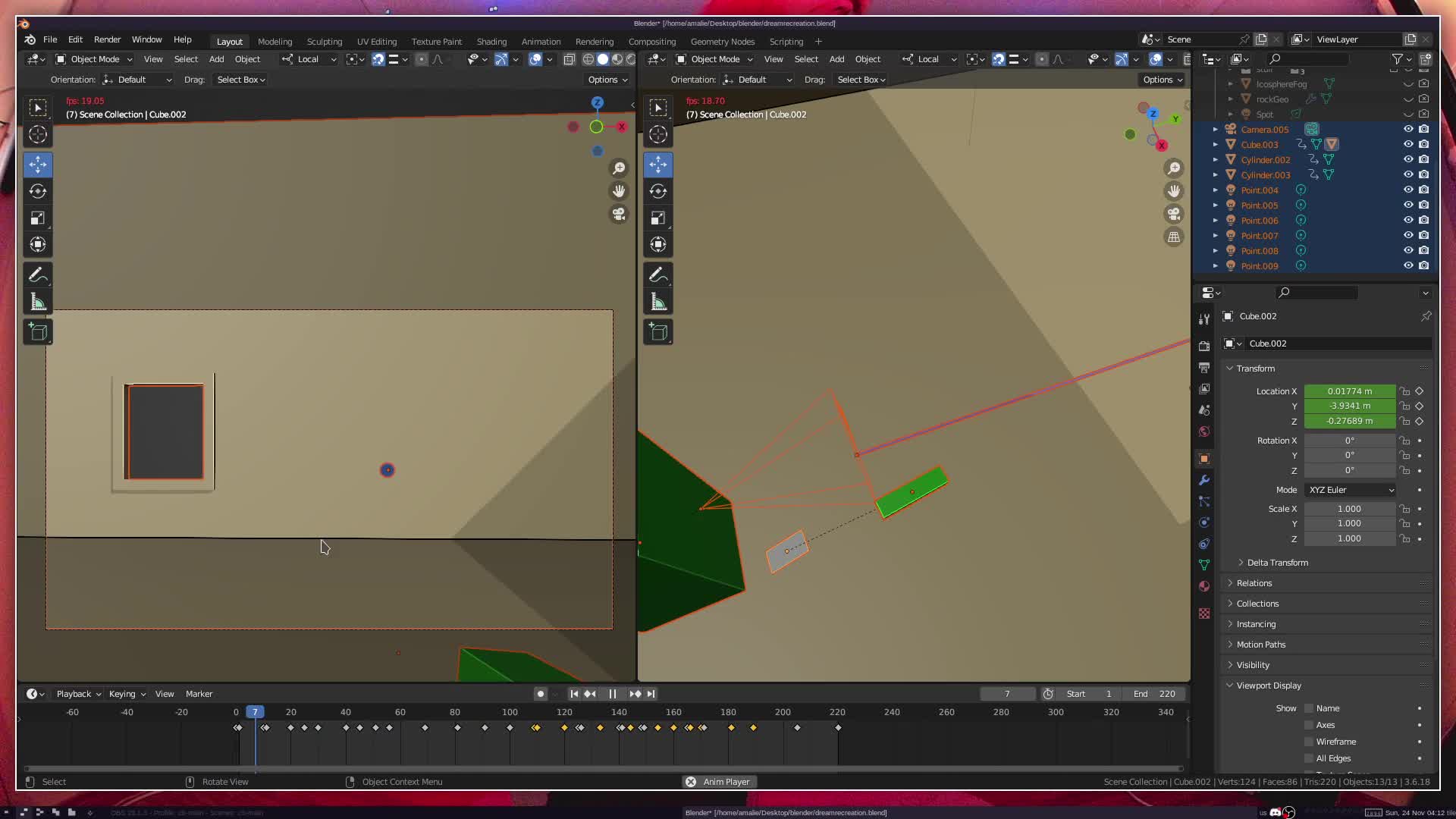Switch to the Shading workspace tab

[491, 42]
